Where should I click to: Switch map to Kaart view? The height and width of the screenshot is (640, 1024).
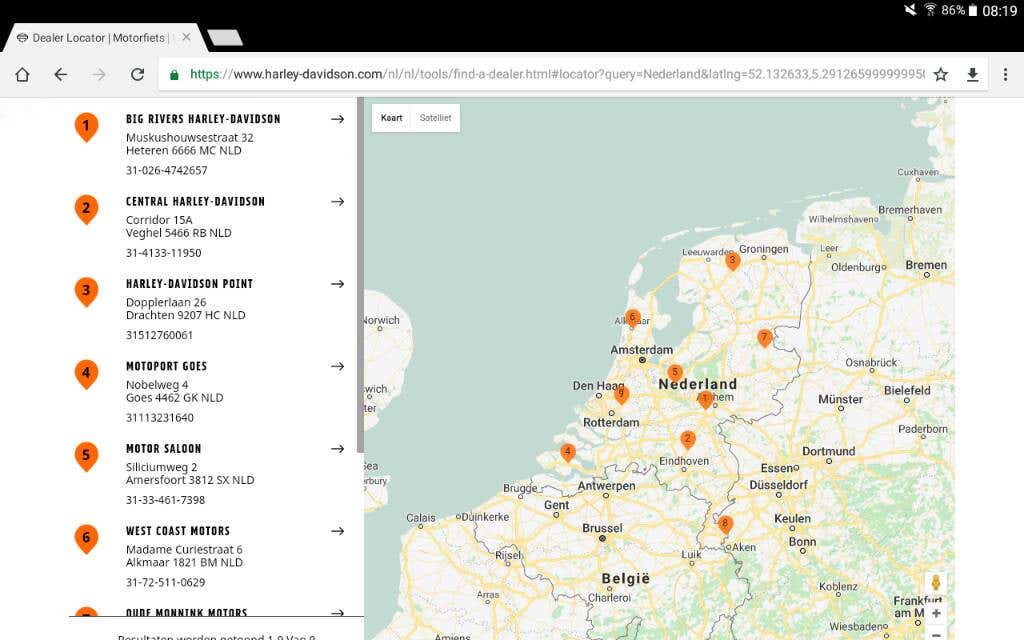point(391,118)
